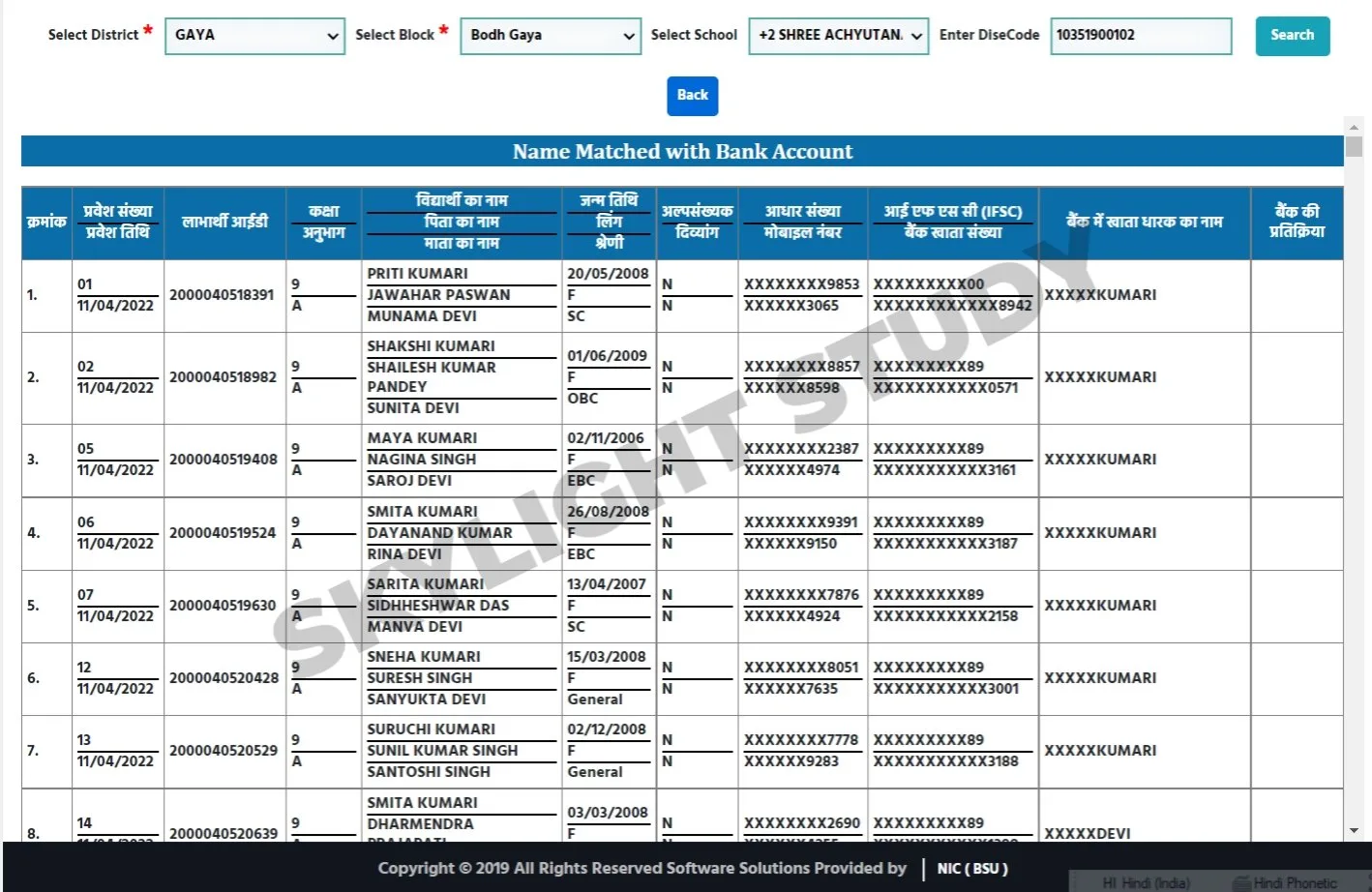Click birth date 26/08/2008

[x=608, y=512]
